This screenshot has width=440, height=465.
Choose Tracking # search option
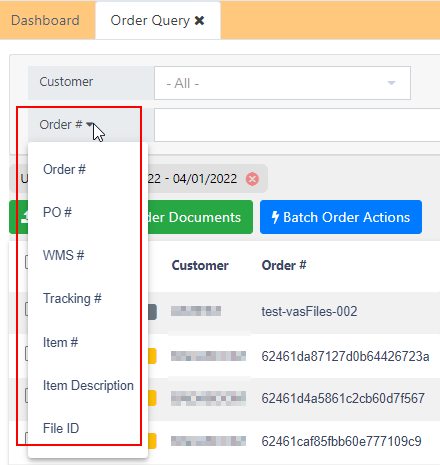click(x=72, y=298)
